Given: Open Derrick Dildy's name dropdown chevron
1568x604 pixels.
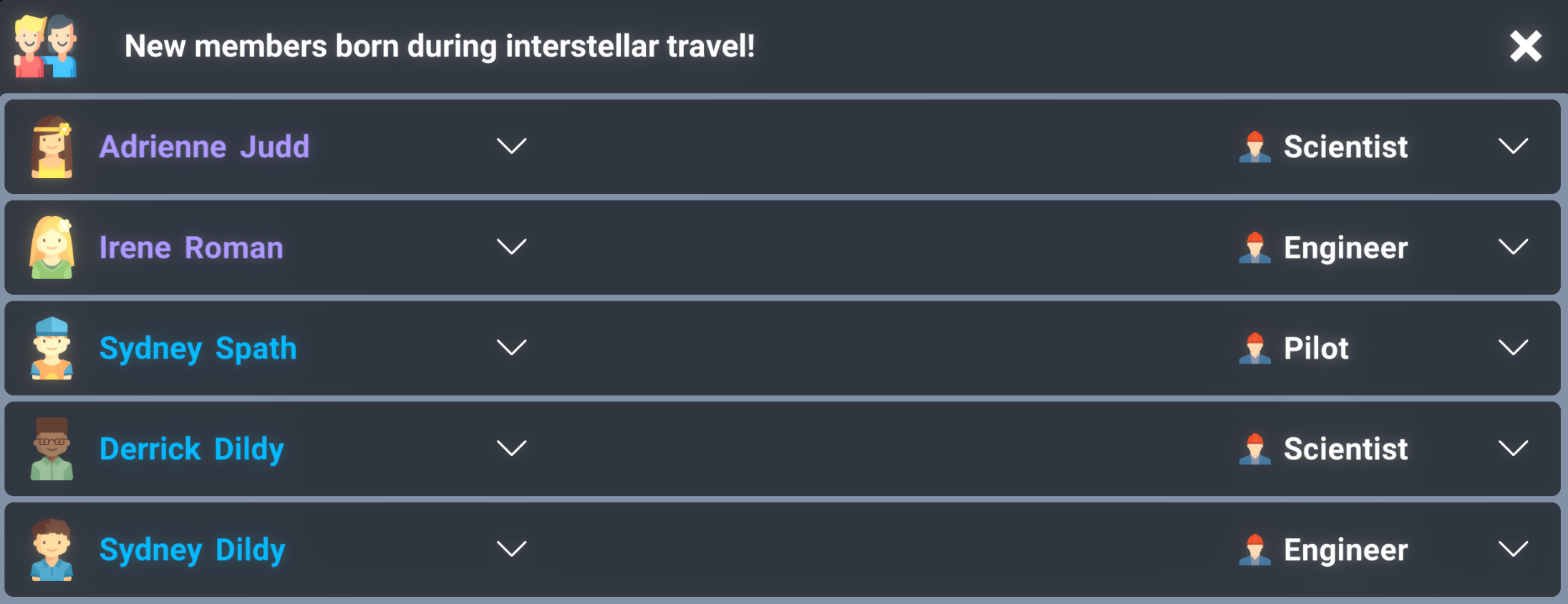Looking at the screenshot, I should pos(511,449).
